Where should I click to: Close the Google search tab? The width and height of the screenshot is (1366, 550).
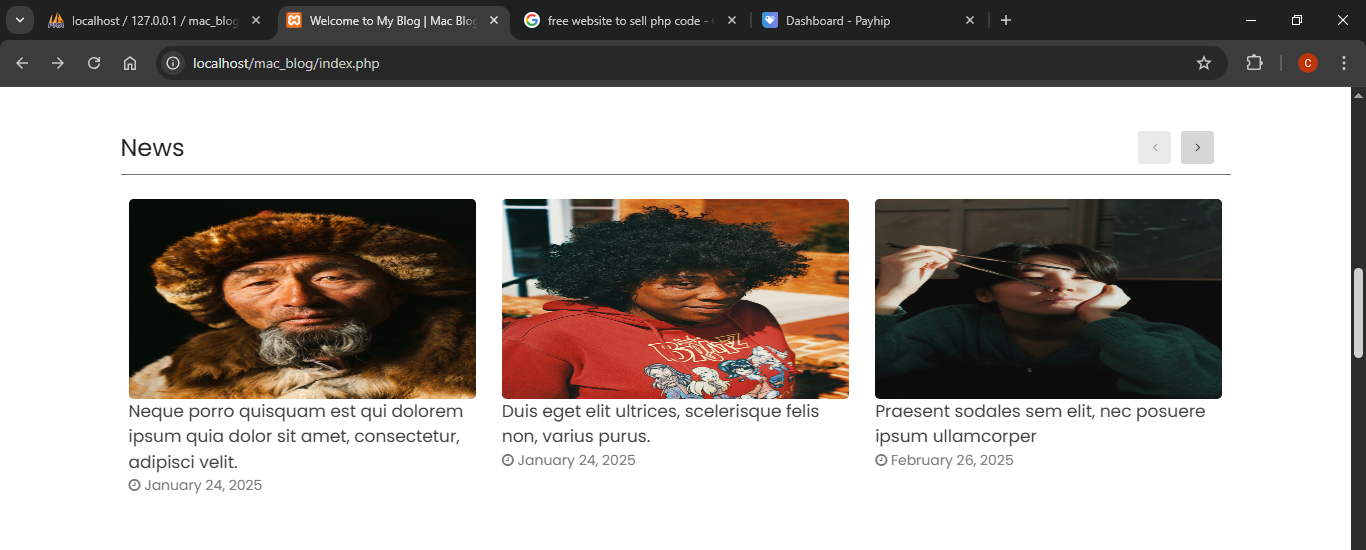pos(732,20)
